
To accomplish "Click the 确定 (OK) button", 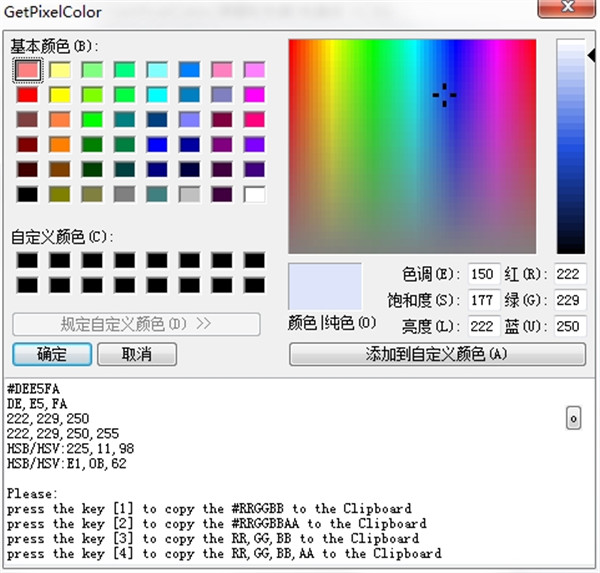I will (52, 354).
